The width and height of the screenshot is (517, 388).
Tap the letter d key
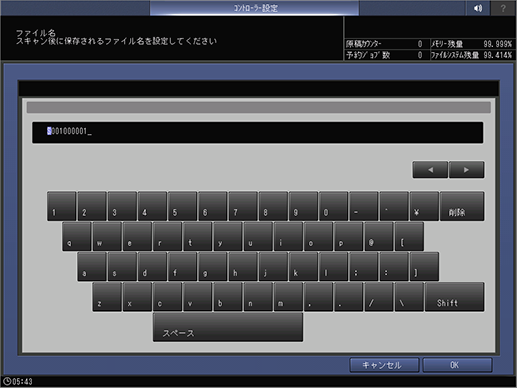click(152, 267)
